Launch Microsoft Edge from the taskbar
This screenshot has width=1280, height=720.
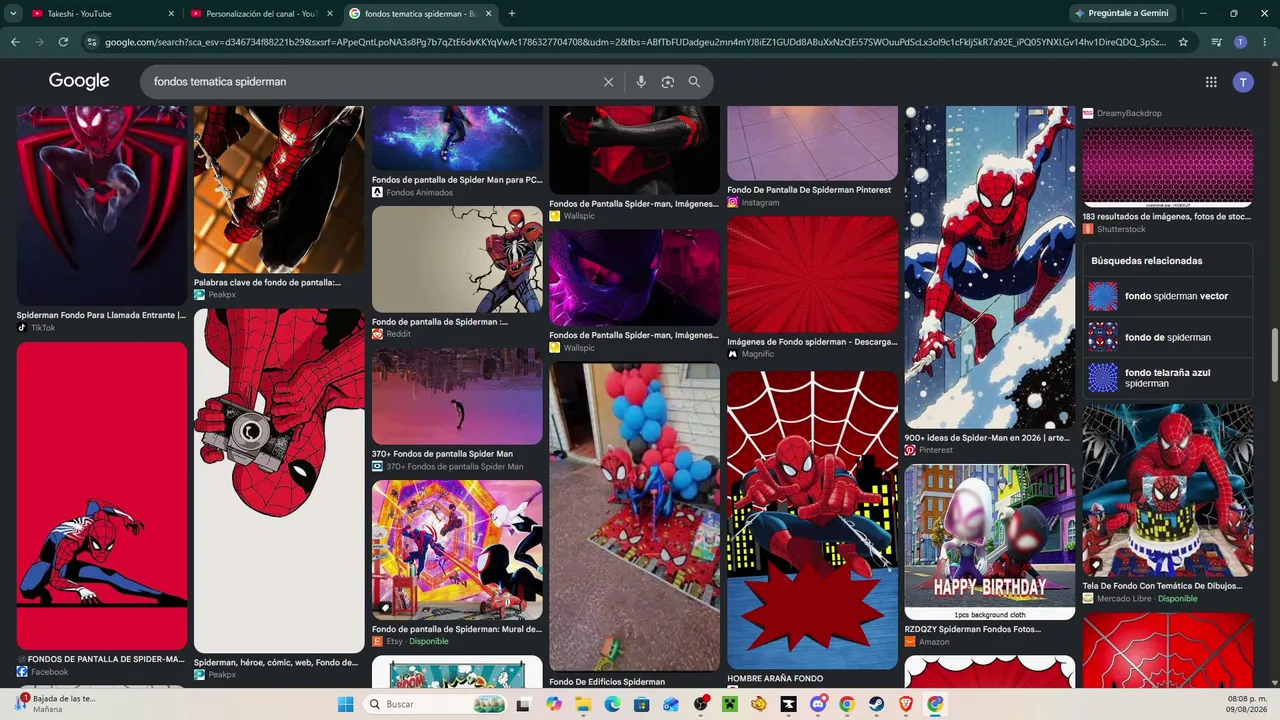(612, 704)
